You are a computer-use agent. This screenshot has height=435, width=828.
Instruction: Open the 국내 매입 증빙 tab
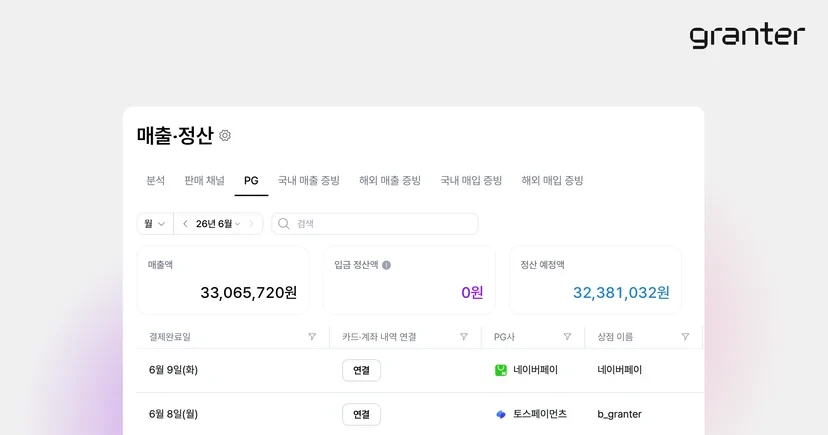point(471,181)
